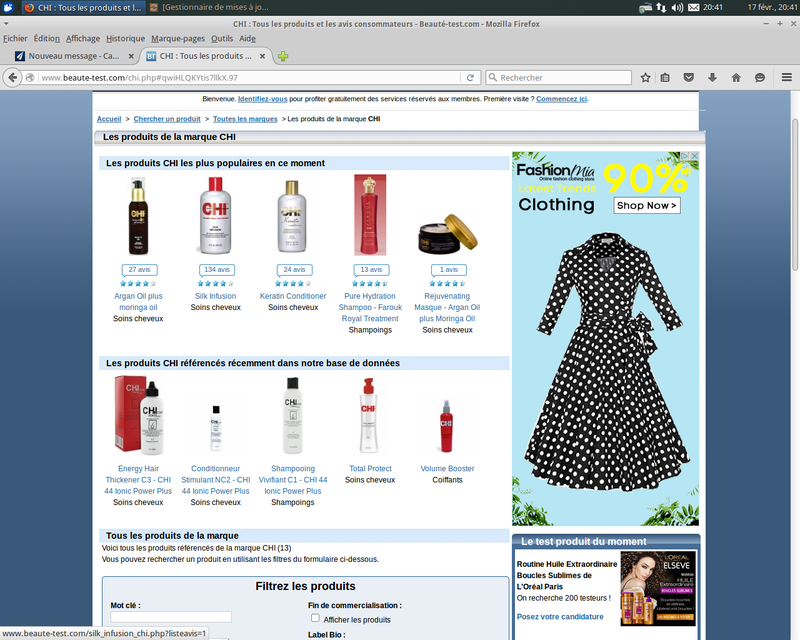The height and width of the screenshot is (640, 800).
Task: Tick 'Afficher les produits' checkbox
Action: pos(315,618)
